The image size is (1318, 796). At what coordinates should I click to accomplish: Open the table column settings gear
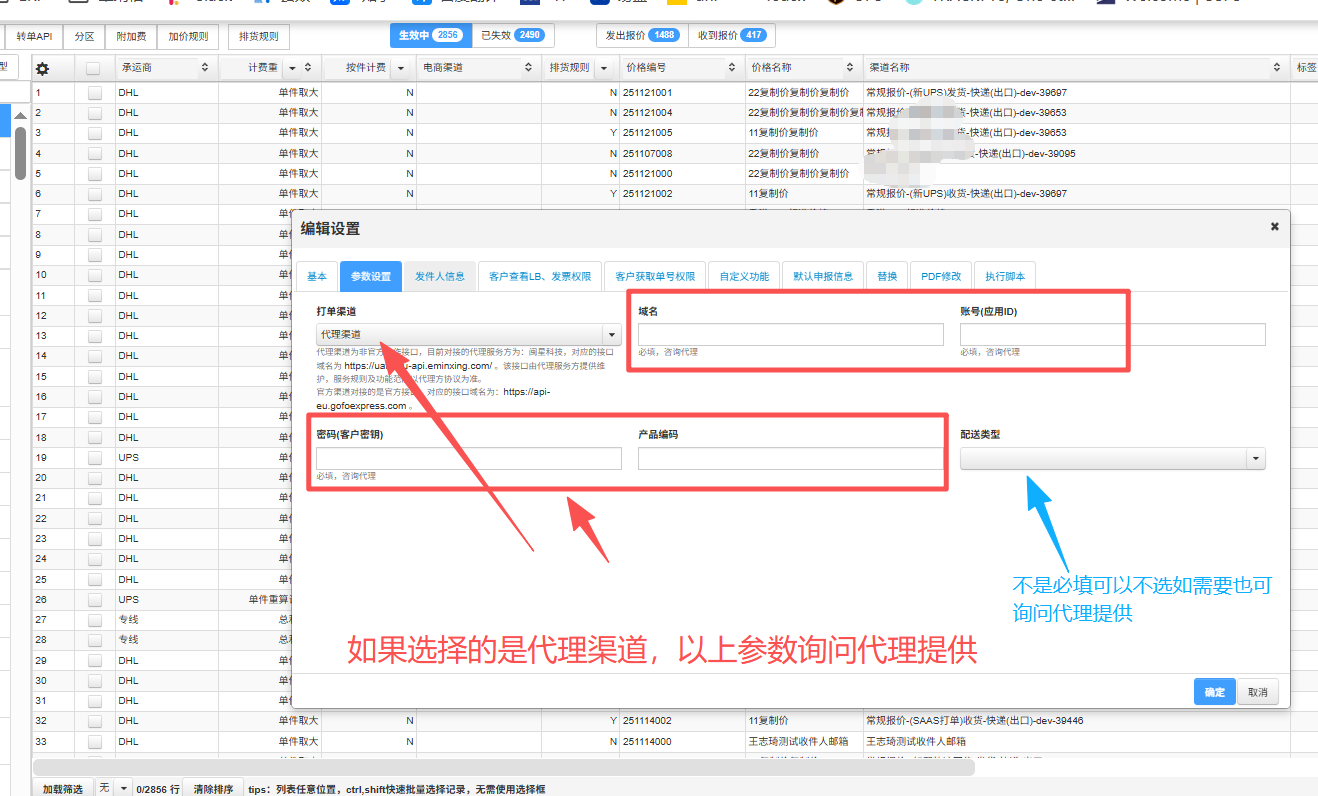pyautogui.click(x=42, y=69)
